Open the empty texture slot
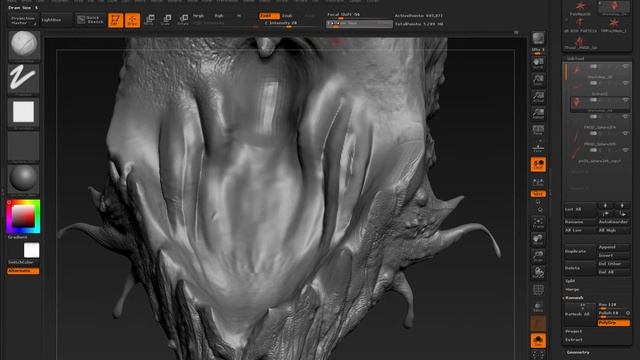This screenshot has width=640, height=360. pyautogui.click(x=24, y=145)
